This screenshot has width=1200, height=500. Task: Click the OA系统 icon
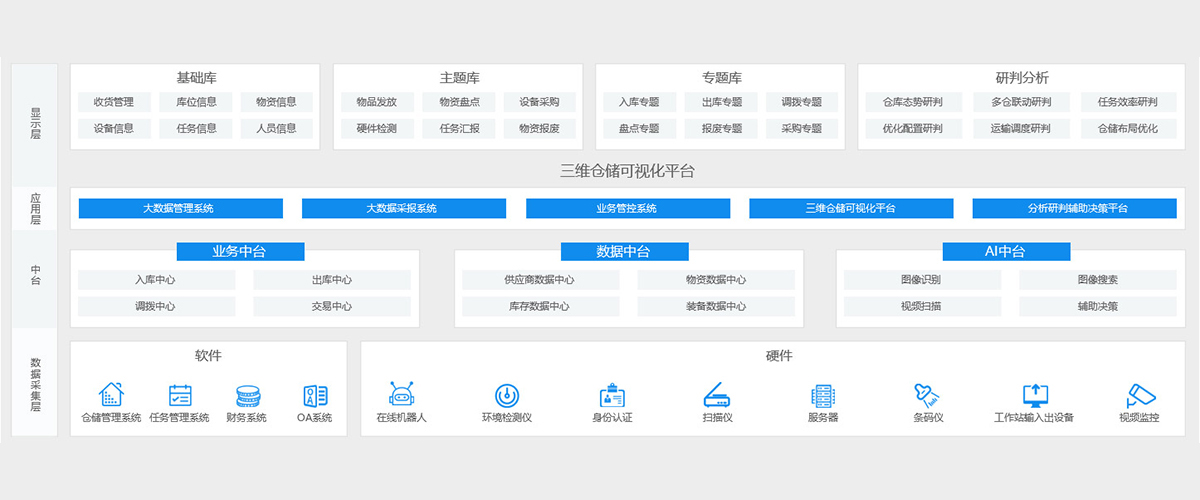point(315,395)
